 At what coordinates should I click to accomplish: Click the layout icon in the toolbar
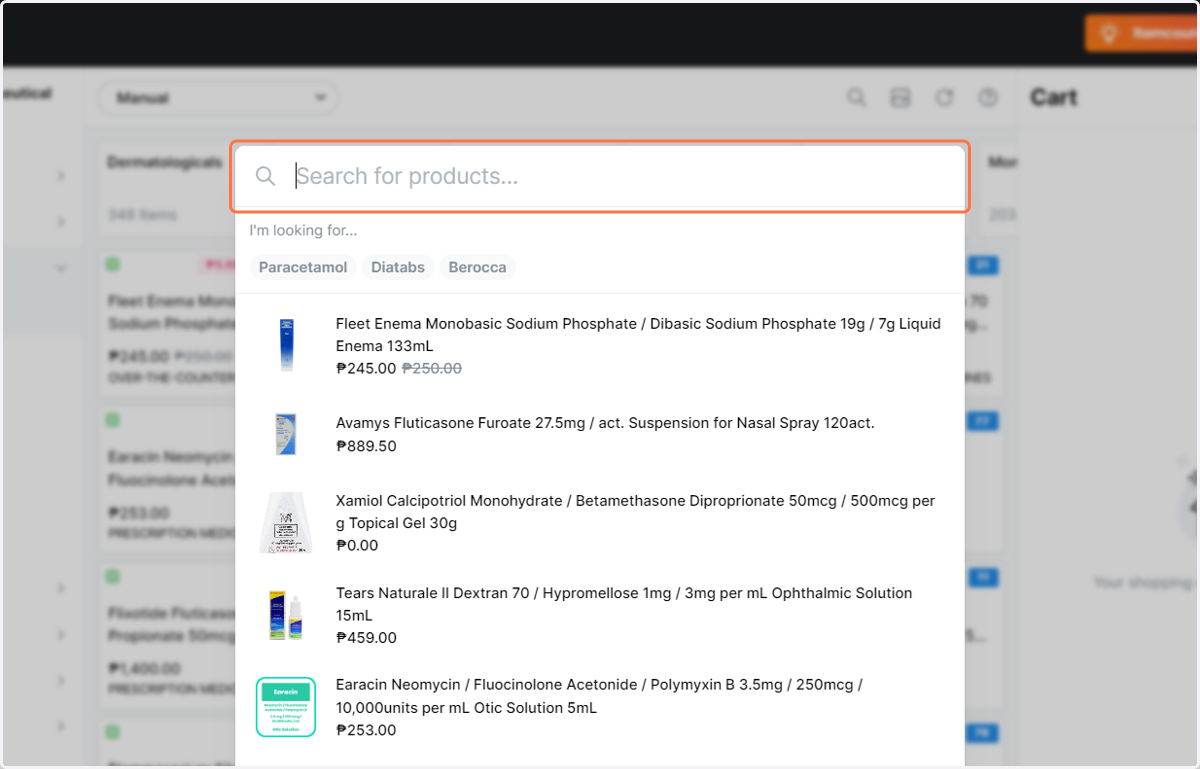[901, 97]
